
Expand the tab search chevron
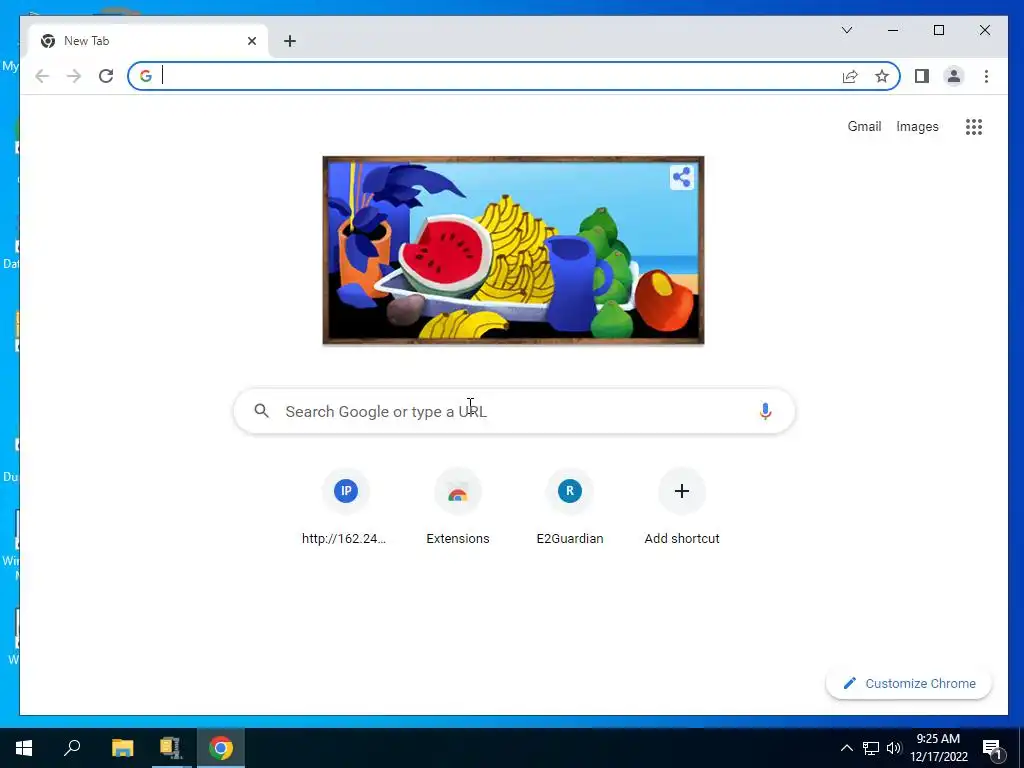[847, 30]
